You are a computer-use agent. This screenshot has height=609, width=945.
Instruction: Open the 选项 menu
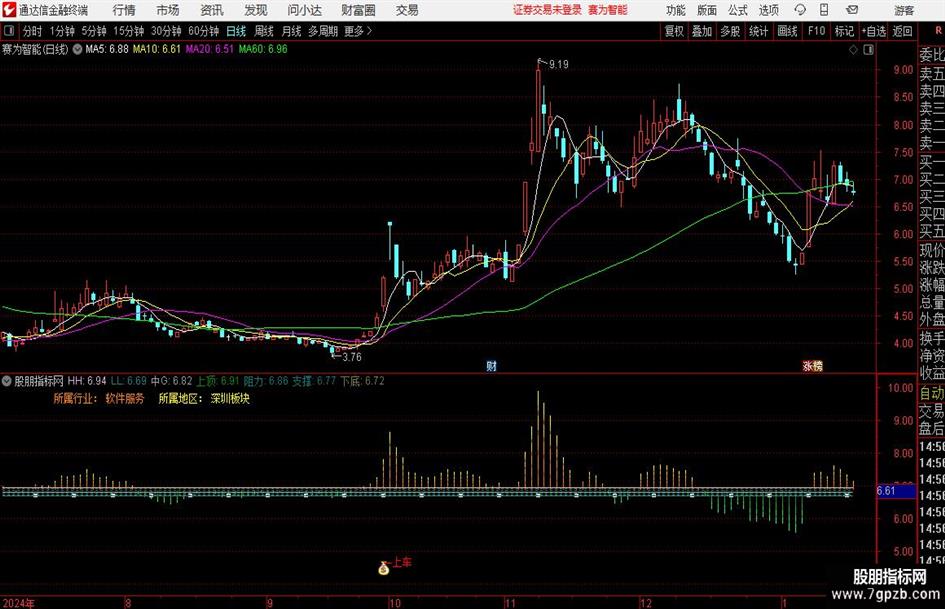(x=769, y=10)
